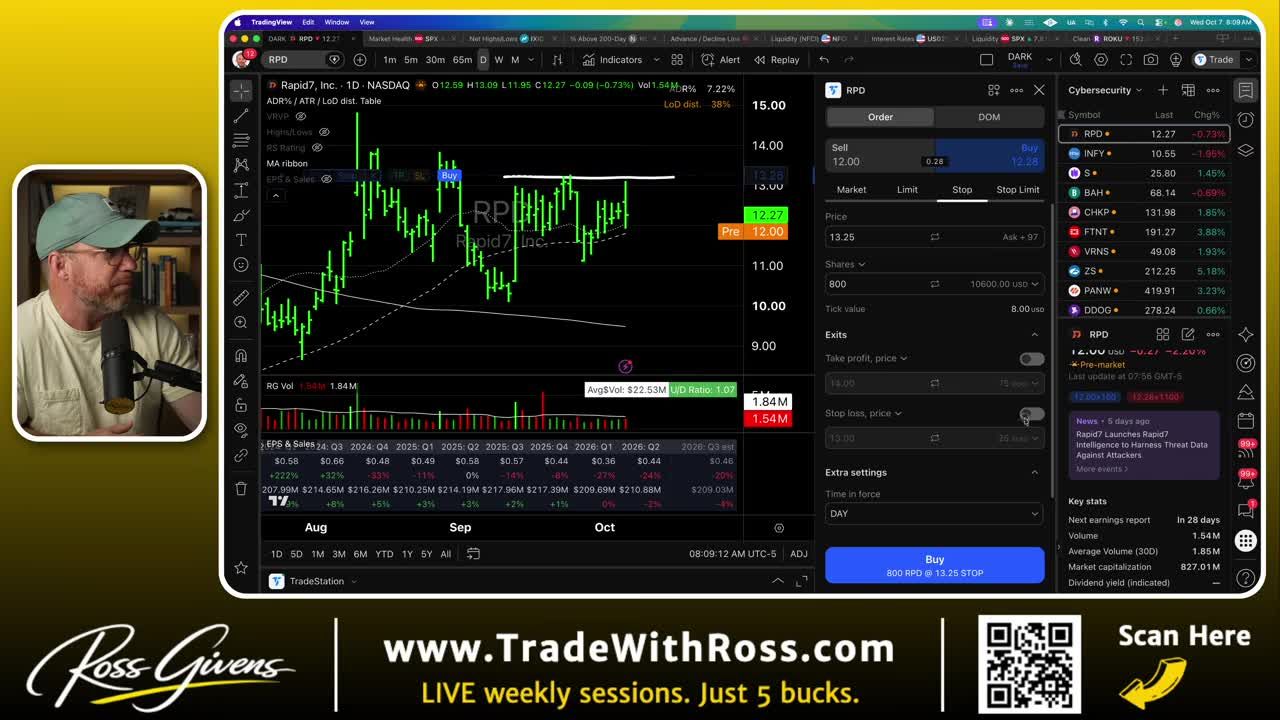Image resolution: width=1280 pixels, height=720 pixels.
Task: Collapse the Extra settings section
Action: [1034, 473]
